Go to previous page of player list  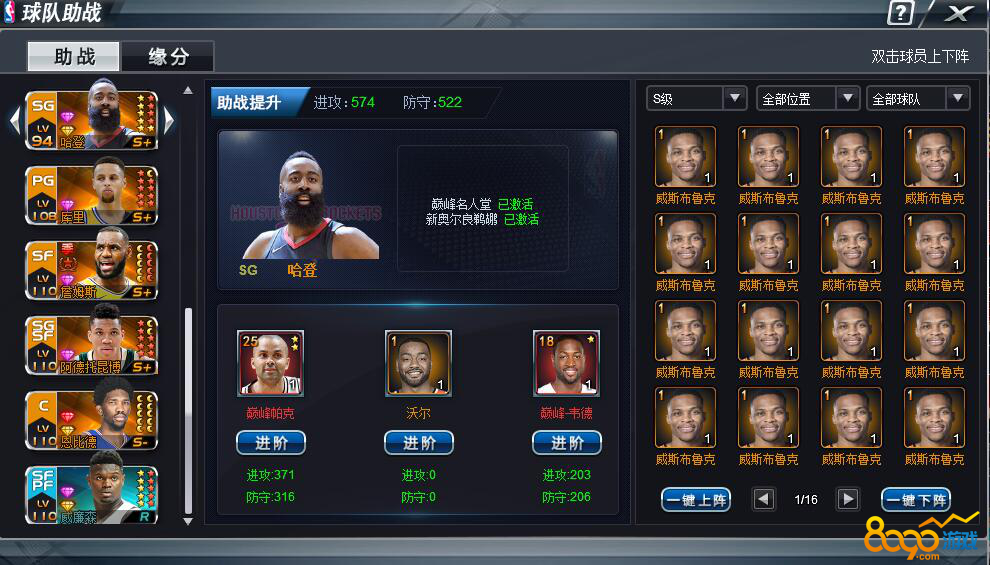[x=763, y=499]
